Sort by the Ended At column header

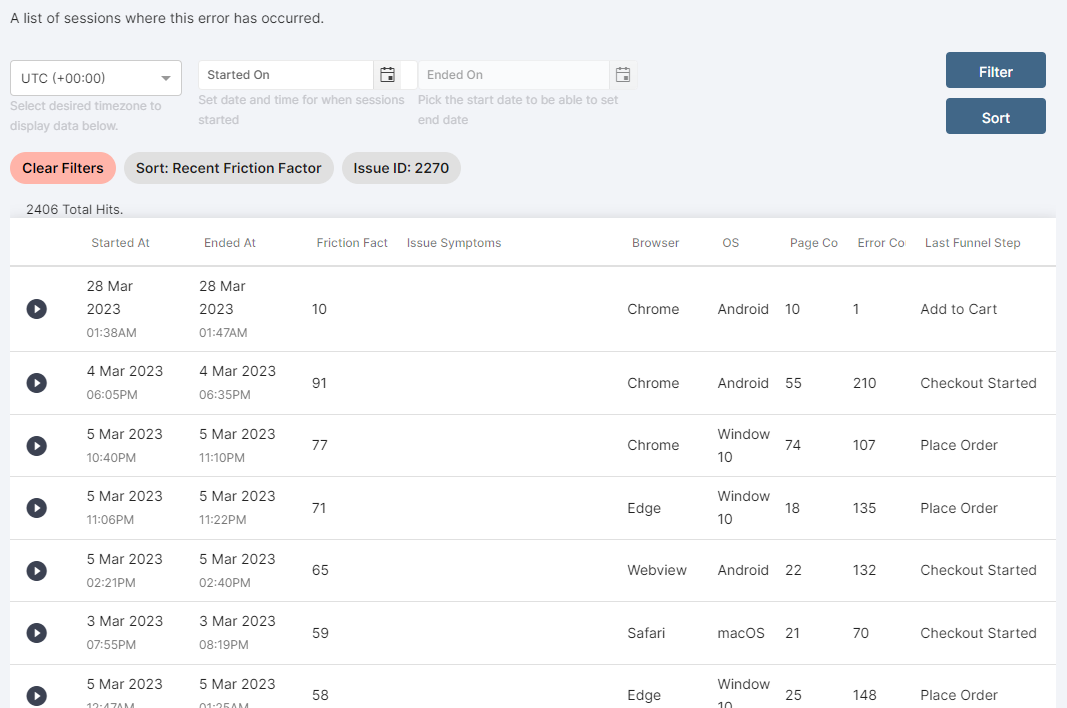coord(230,243)
